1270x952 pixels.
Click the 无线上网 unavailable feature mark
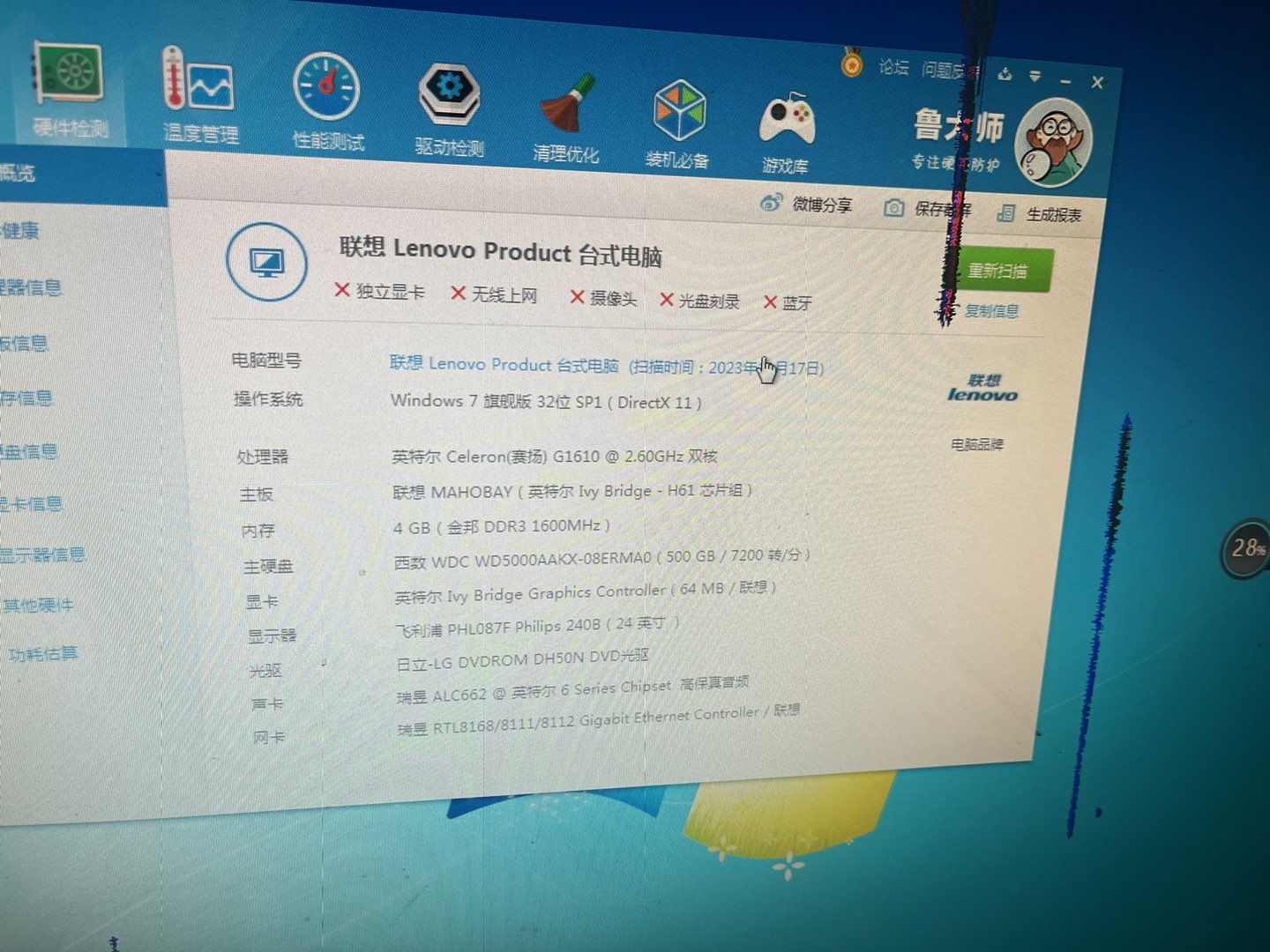coord(494,294)
